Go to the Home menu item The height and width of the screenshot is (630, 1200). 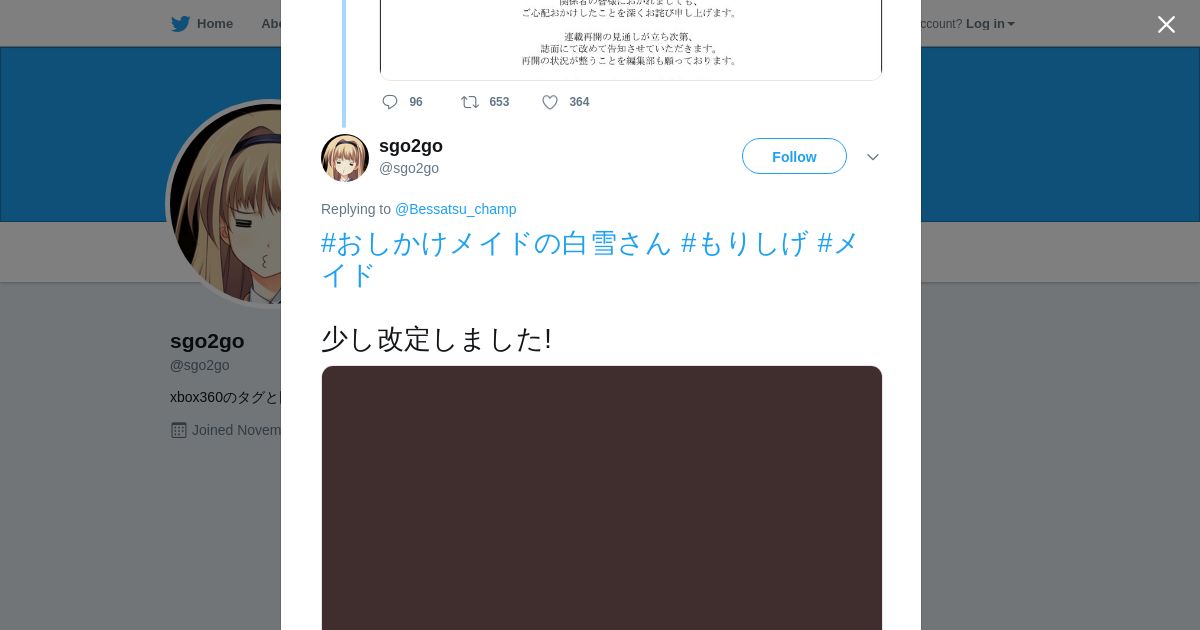(x=215, y=24)
